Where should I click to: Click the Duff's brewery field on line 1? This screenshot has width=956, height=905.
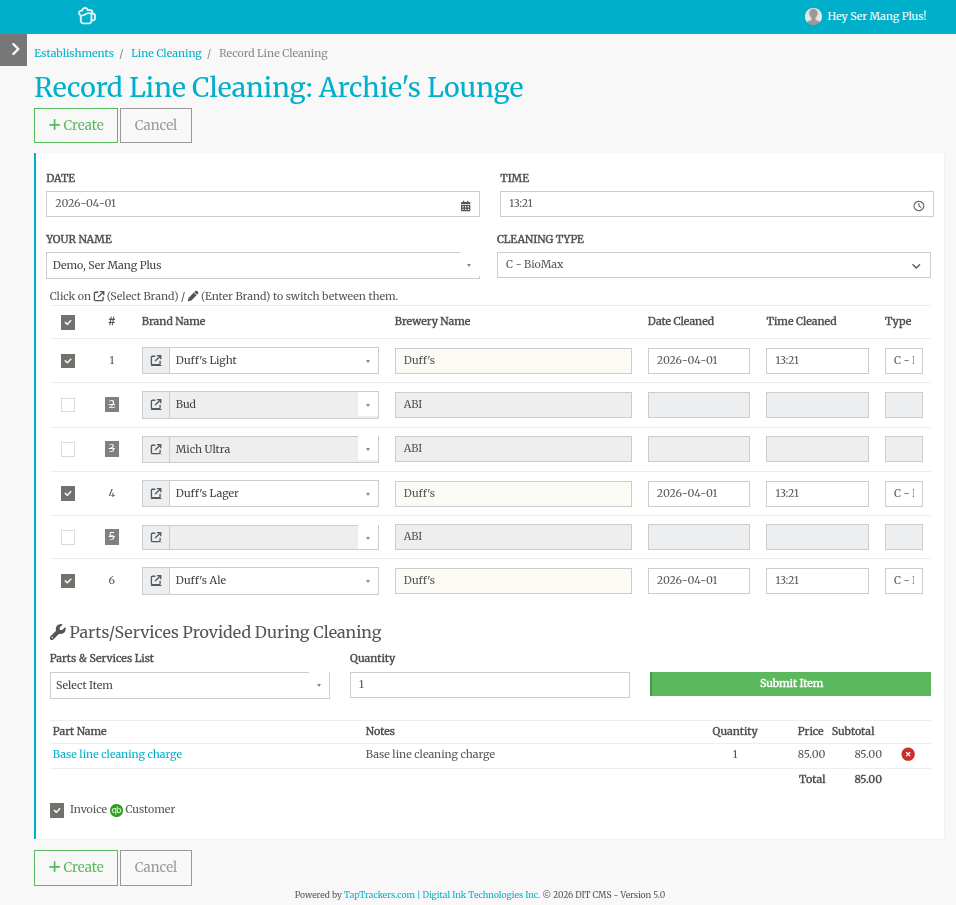point(513,361)
